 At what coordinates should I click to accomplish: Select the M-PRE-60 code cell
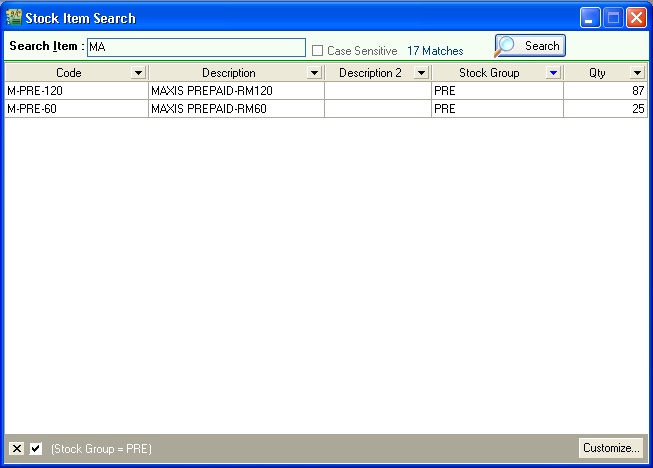pyautogui.click(x=77, y=109)
